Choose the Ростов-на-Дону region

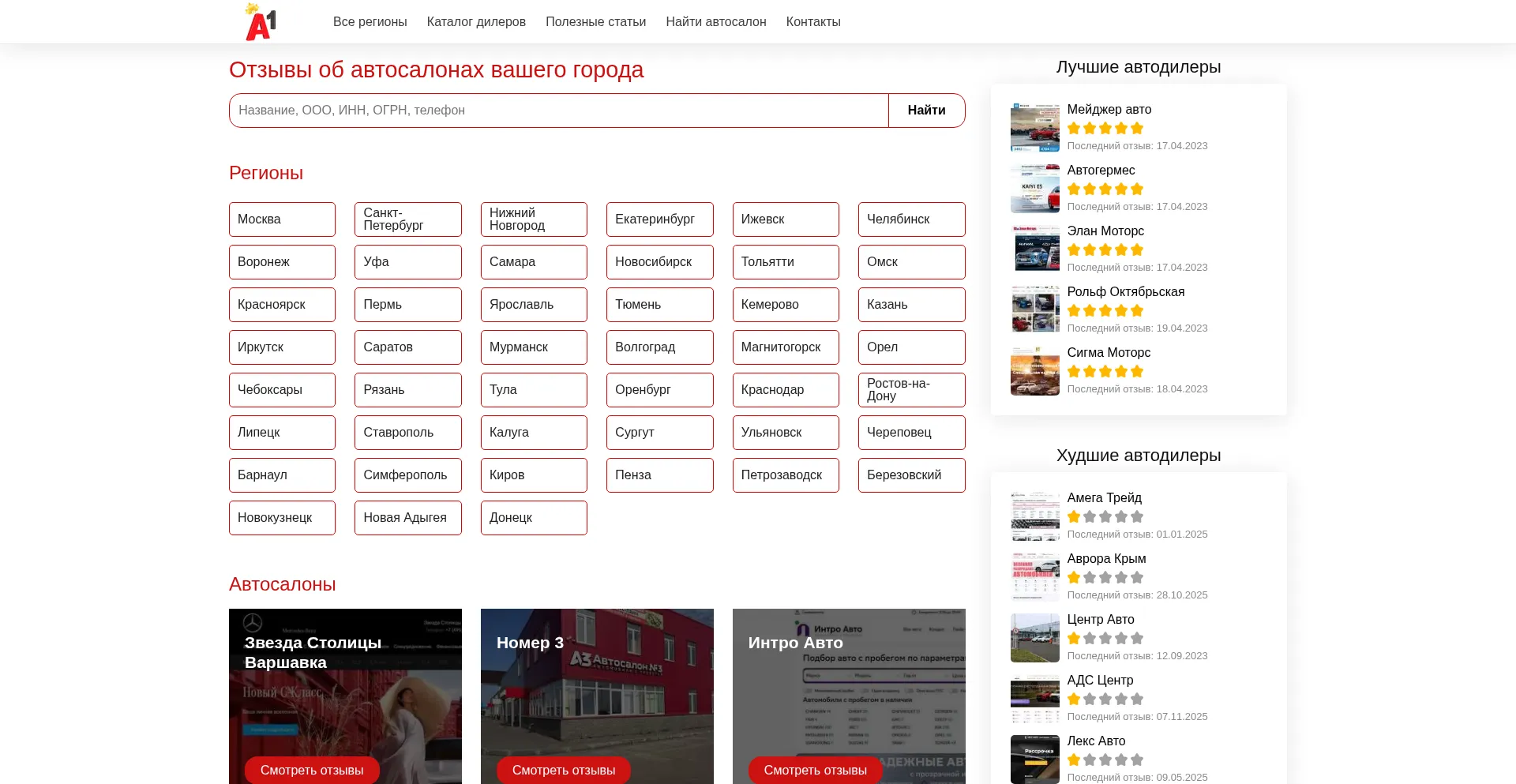click(911, 390)
